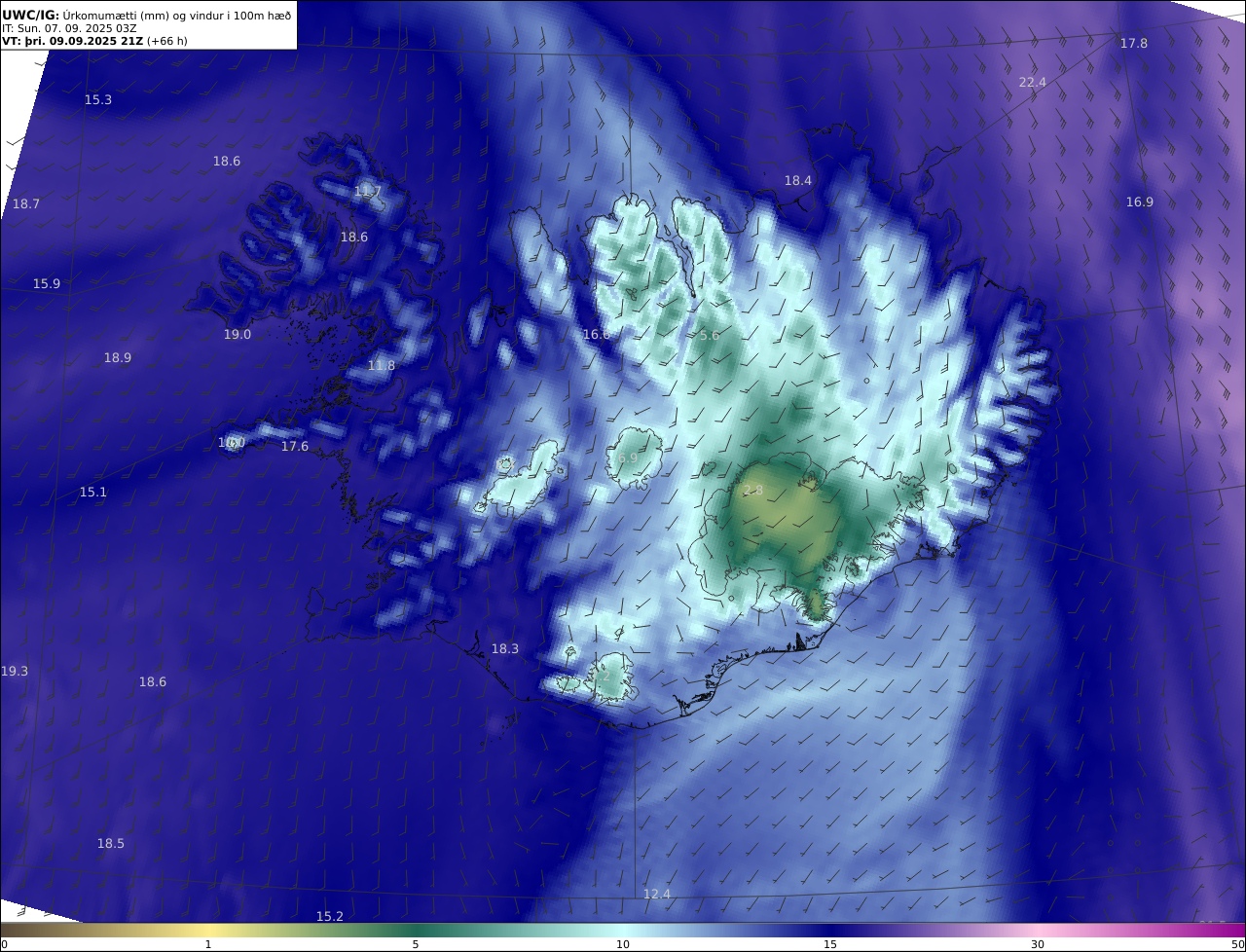This screenshot has width=1246, height=952.
Task: Click the 15.1 value label
Action: pyautogui.click(x=93, y=493)
